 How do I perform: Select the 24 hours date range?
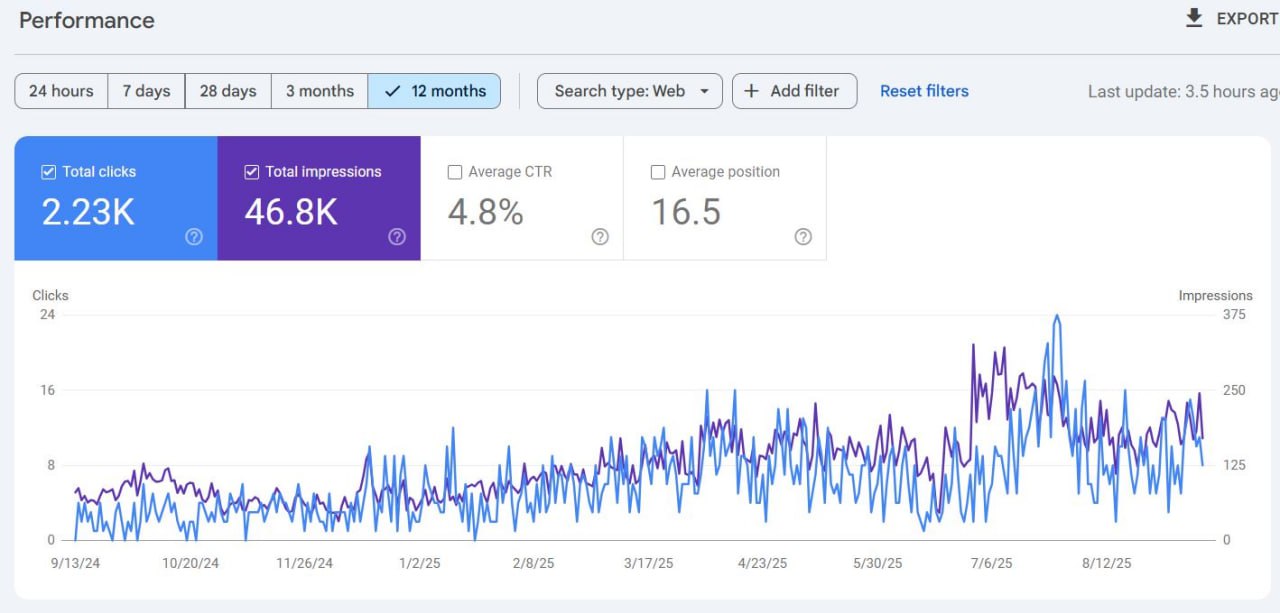pyautogui.click(x=61, y=91)
